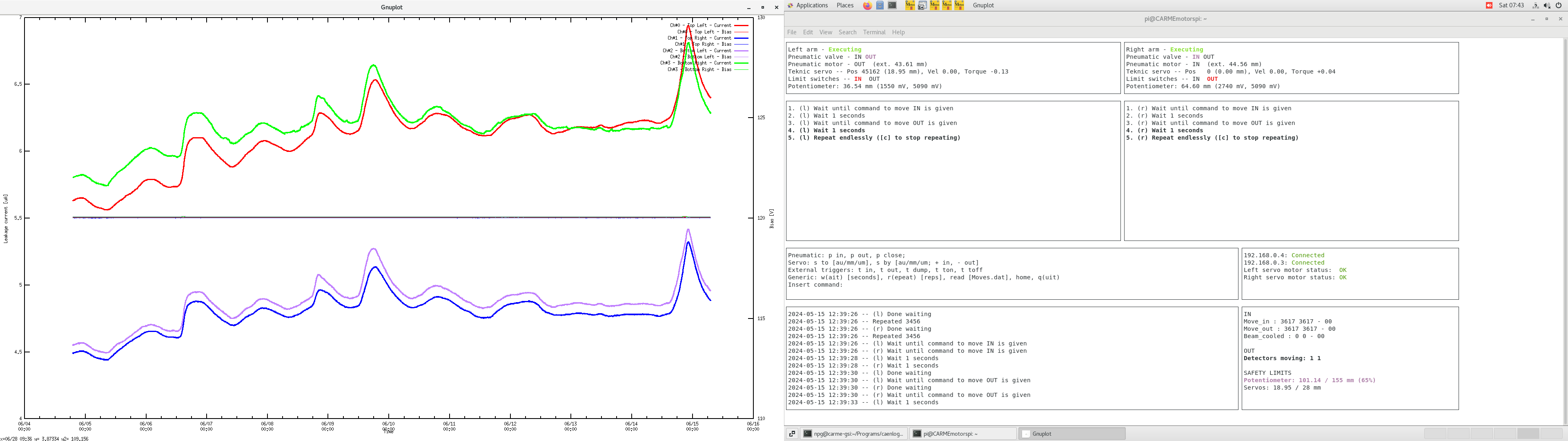Screen dimensions: 1568x441
Task: Click the red notification icon near the clock
Action: [x=1489, y=5]
